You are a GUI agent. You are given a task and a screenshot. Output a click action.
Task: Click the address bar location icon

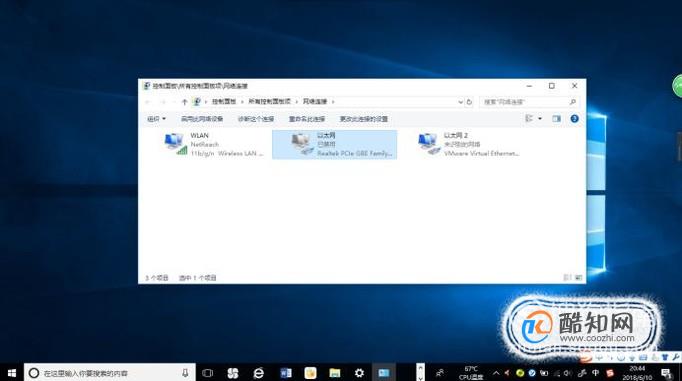pyautogui.click(x=197, y=102)
